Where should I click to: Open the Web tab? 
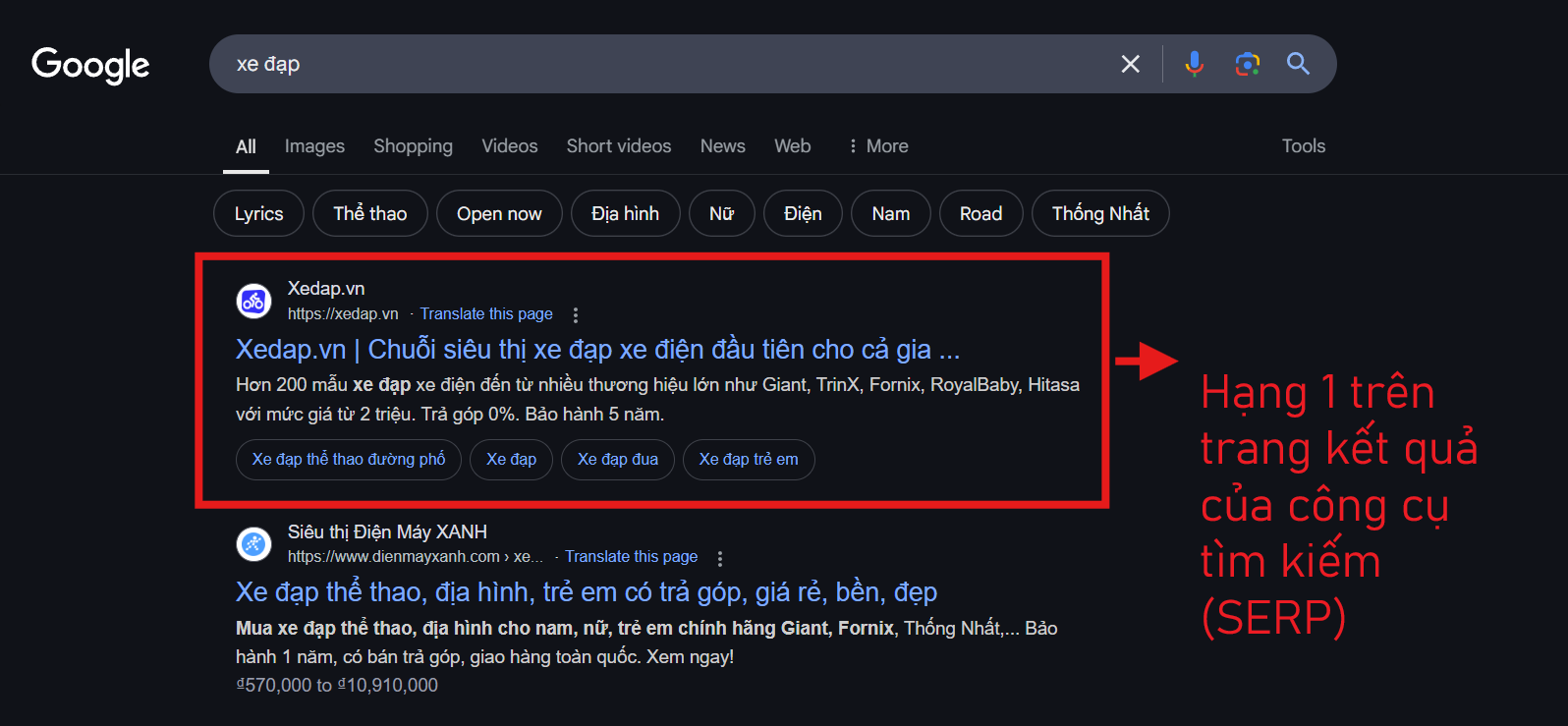[792, 146]
